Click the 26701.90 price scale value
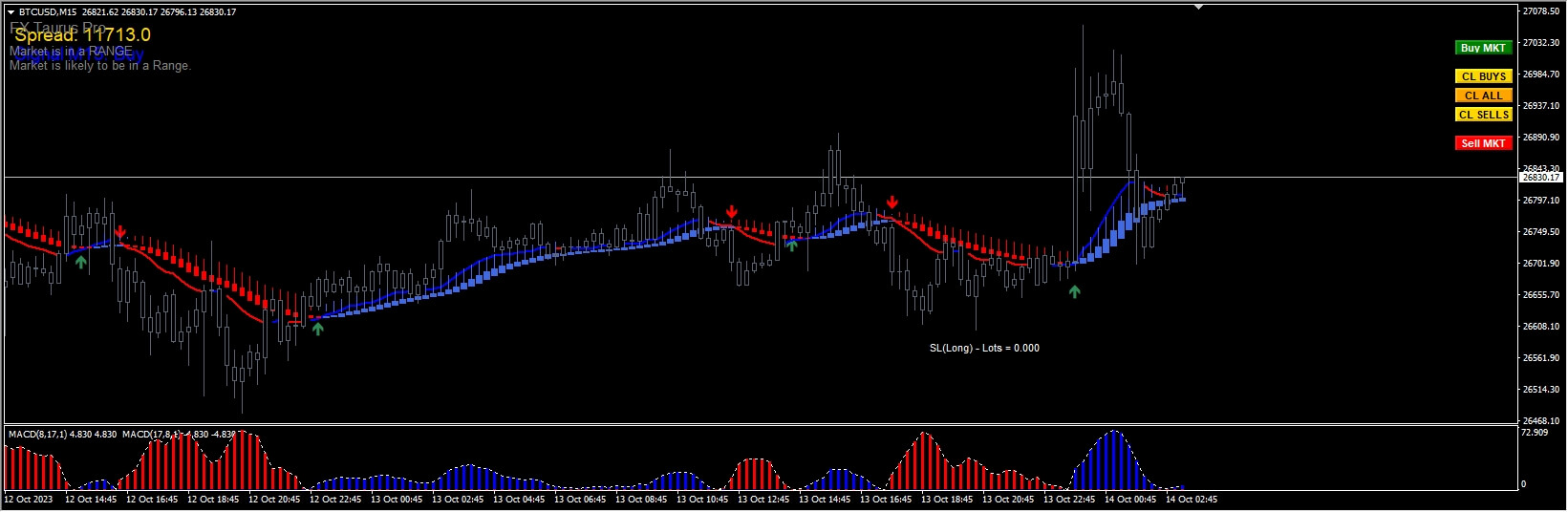The height and width of the screenshot is (512, 1568). point(1540,264)
